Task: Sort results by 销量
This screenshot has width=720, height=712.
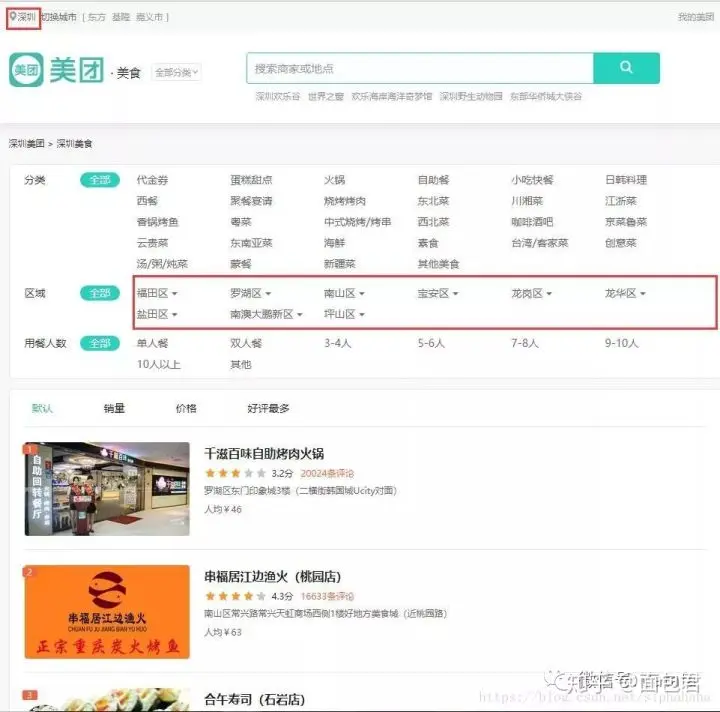Action: (x=114, y=408)
